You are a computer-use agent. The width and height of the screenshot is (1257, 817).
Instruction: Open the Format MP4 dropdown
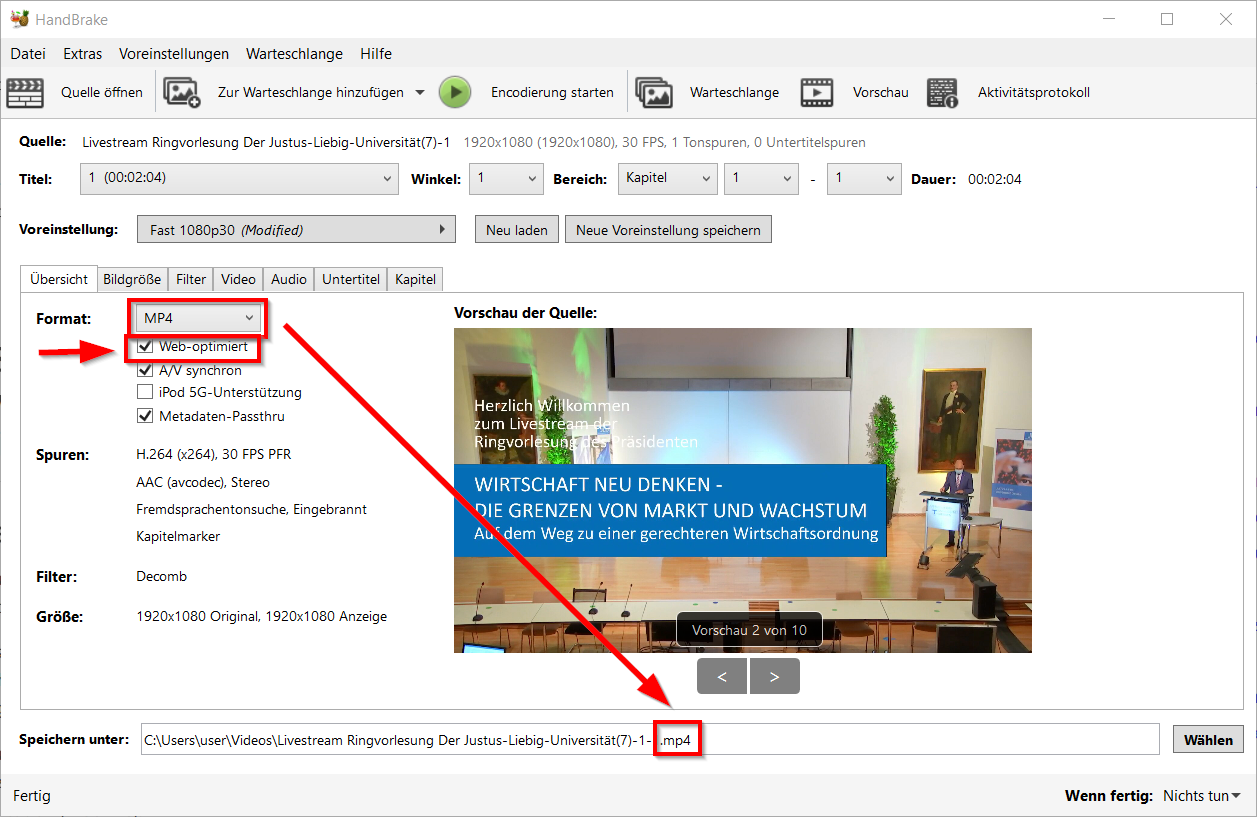[x=198, y=318]
